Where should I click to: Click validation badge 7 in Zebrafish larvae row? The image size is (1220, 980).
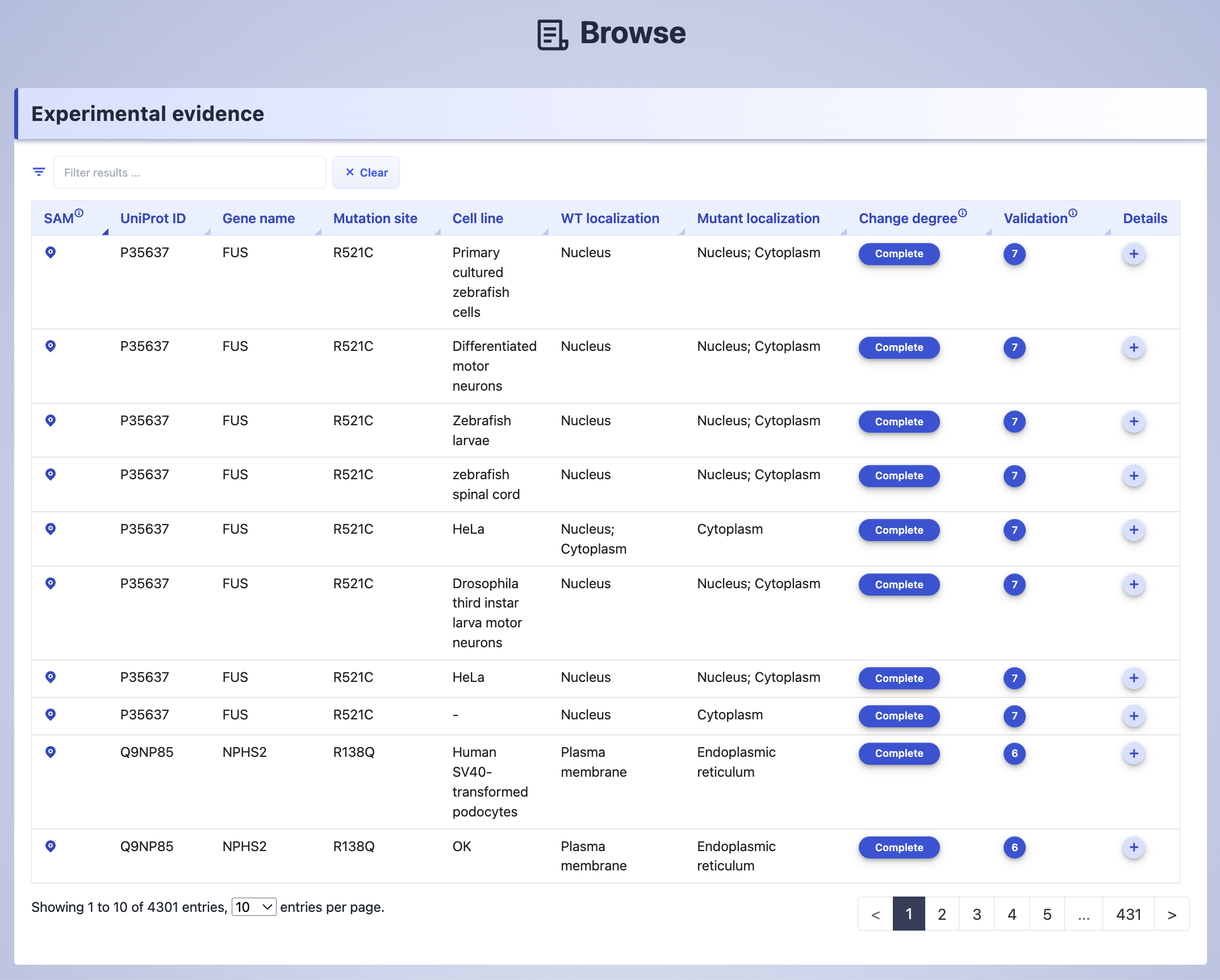1014,422
